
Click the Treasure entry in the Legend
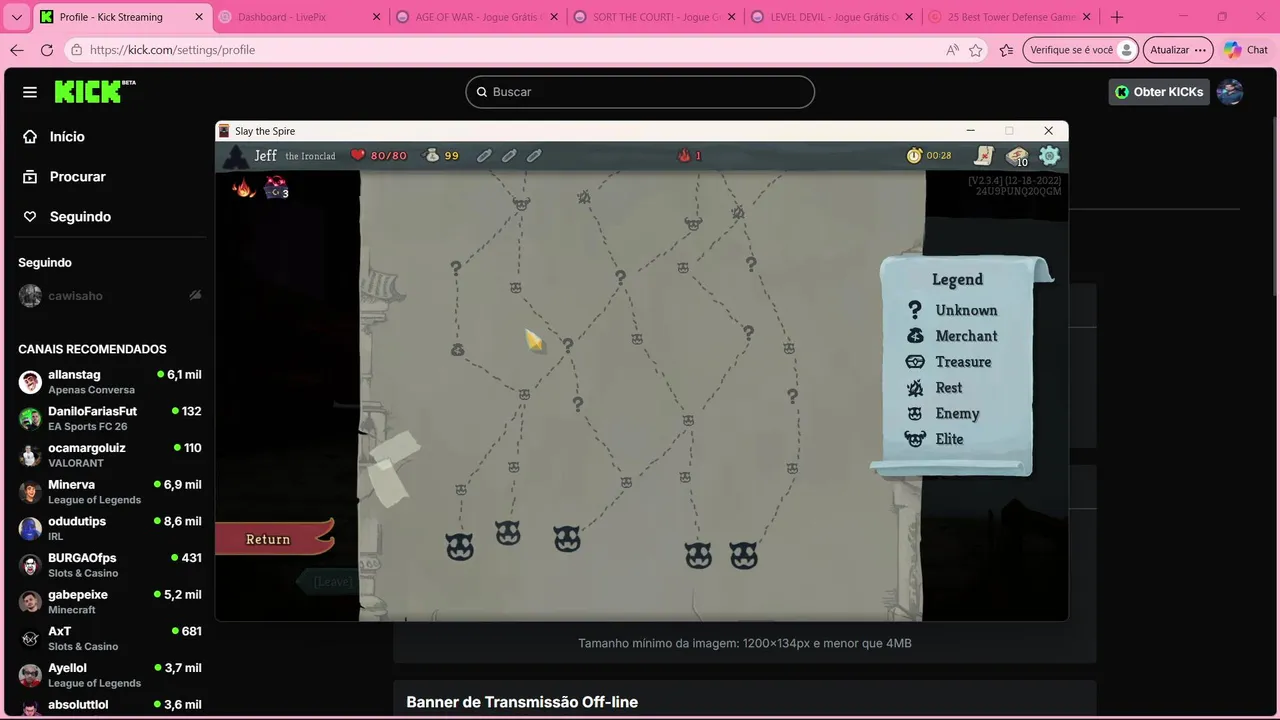click(x=949, y=362)
